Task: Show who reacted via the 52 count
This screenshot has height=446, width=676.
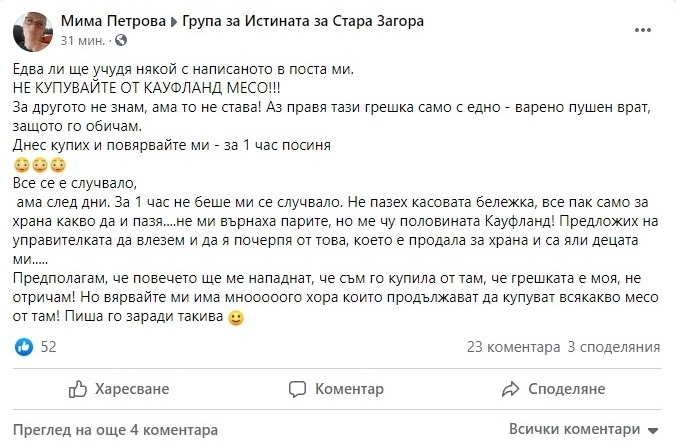Action: point(48,347)
